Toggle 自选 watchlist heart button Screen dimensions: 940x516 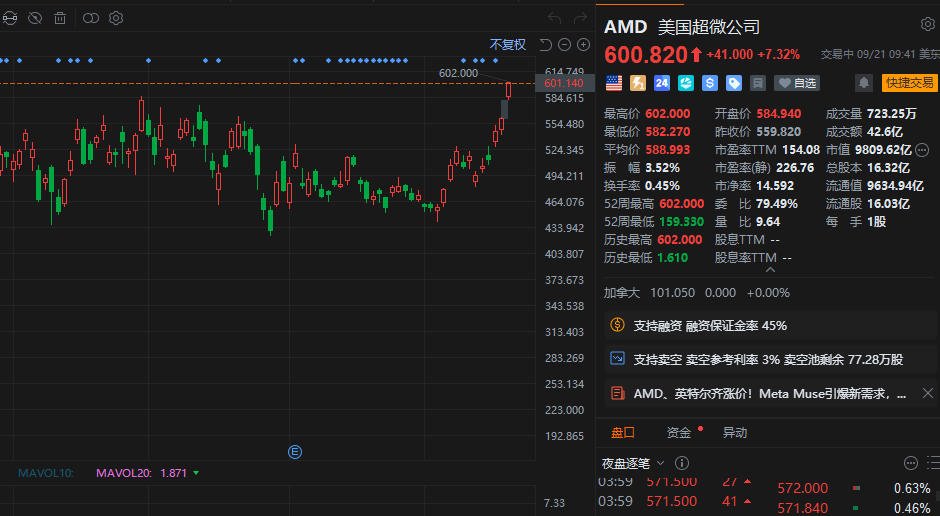click(797, 83)
